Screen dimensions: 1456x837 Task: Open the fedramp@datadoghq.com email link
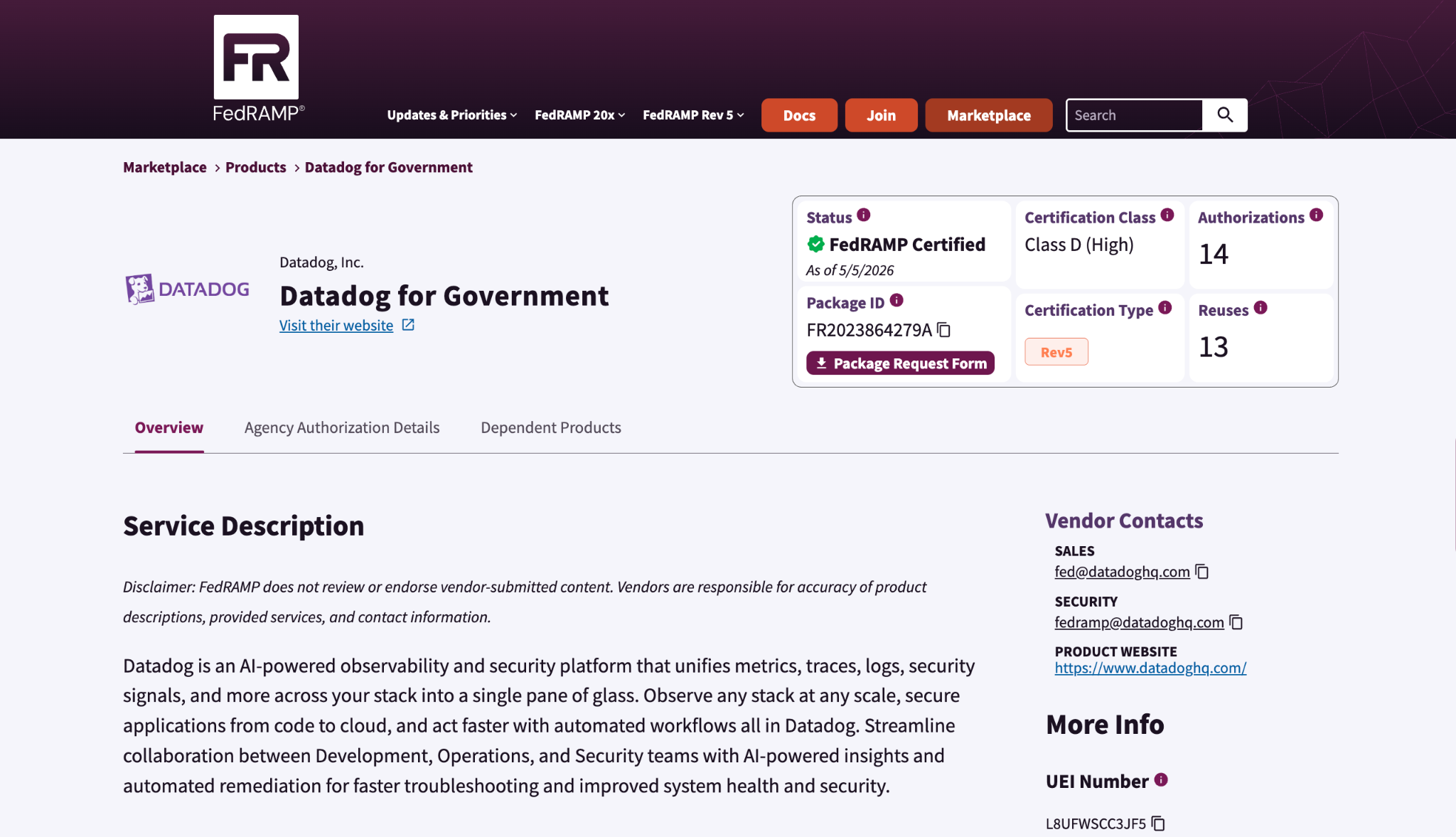point(1139,622)
